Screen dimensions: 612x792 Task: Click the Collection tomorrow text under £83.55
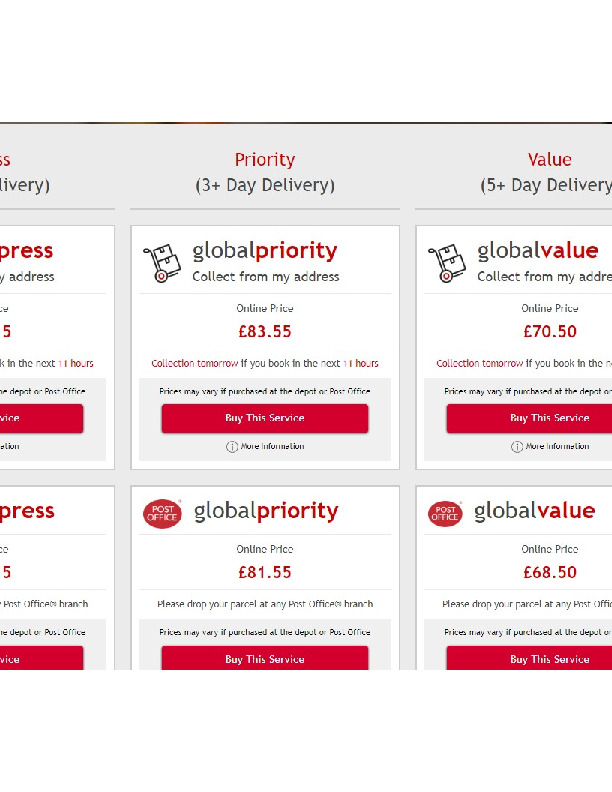[195, 363]
